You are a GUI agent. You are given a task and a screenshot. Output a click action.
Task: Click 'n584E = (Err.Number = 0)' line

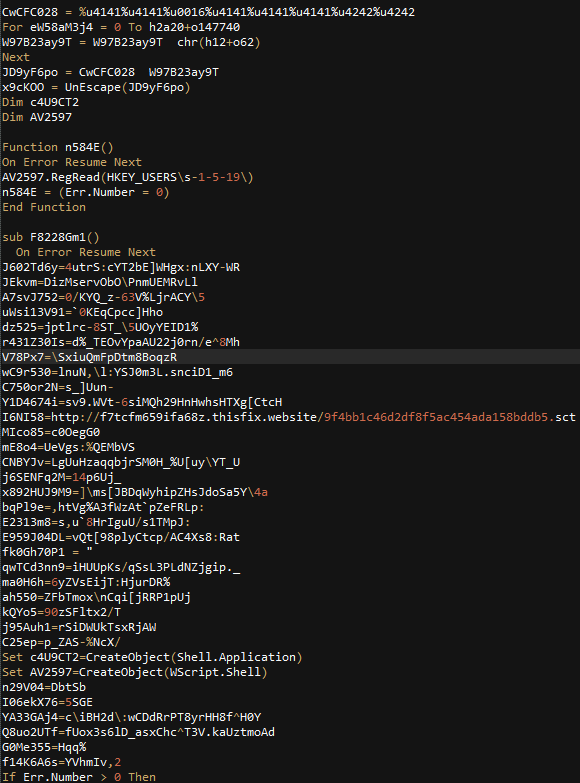pos(86,192)
